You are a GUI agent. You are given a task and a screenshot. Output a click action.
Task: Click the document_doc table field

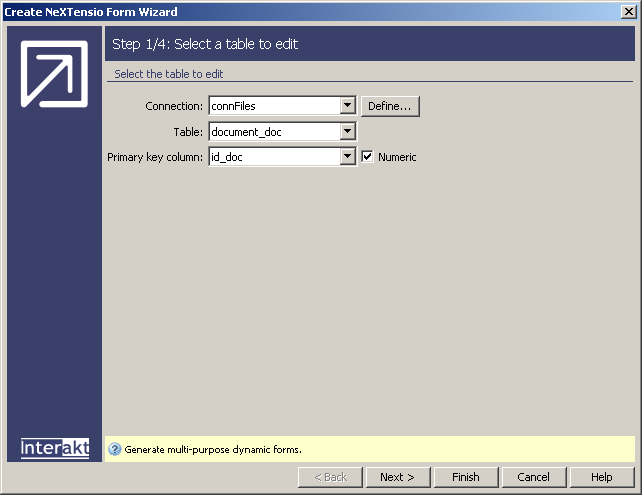(x=273, y=132)
